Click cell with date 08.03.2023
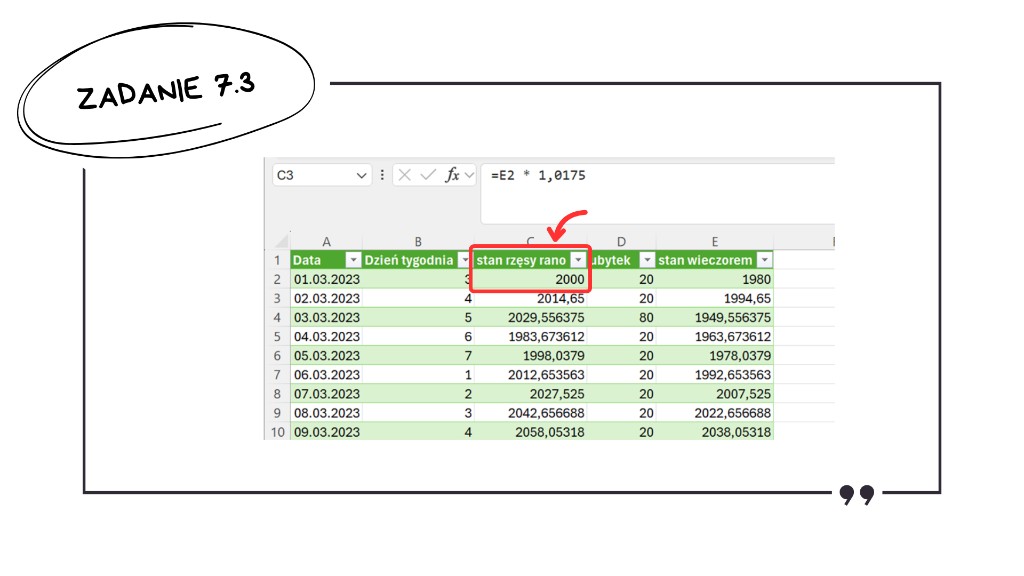 click(x=326, y=413)
